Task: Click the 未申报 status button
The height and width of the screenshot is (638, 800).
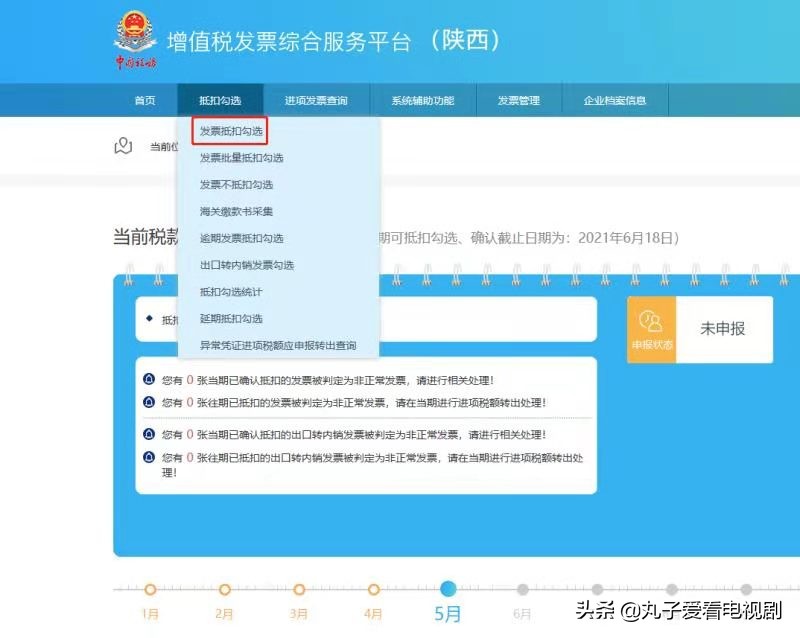Action: [723, 329]
